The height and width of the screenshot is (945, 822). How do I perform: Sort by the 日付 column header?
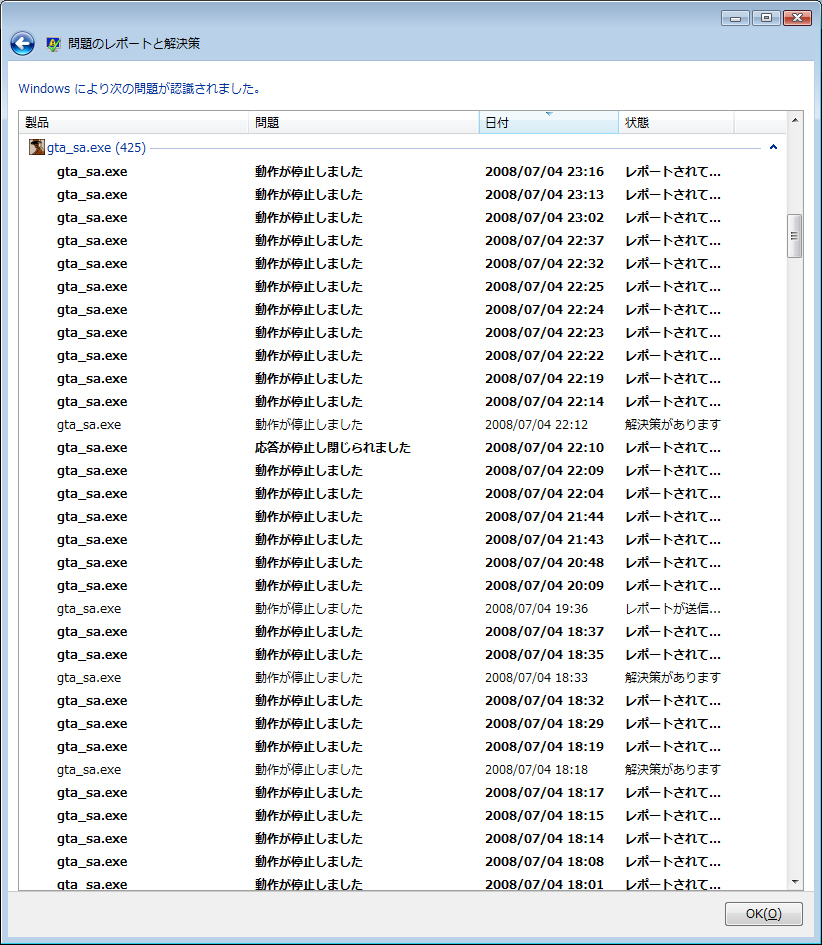click(x=548, y=123)
